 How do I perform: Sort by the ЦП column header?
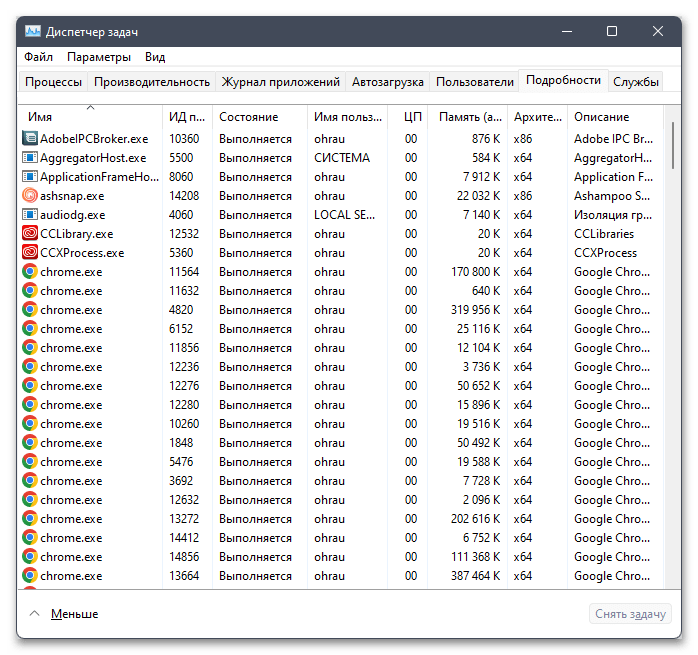tap(408, 117)
